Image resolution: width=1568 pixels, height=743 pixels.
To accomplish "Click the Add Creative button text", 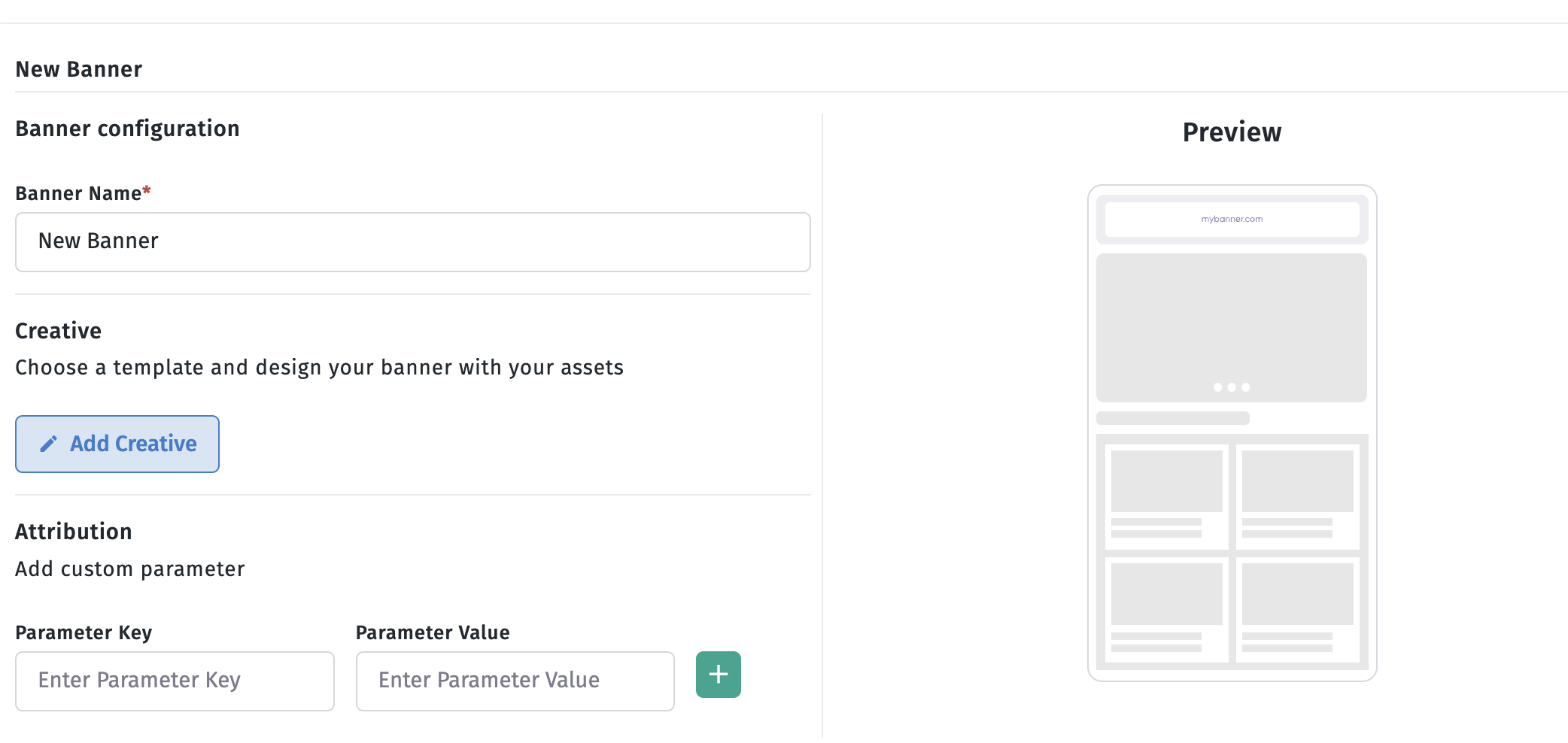I will click(133, 444).
